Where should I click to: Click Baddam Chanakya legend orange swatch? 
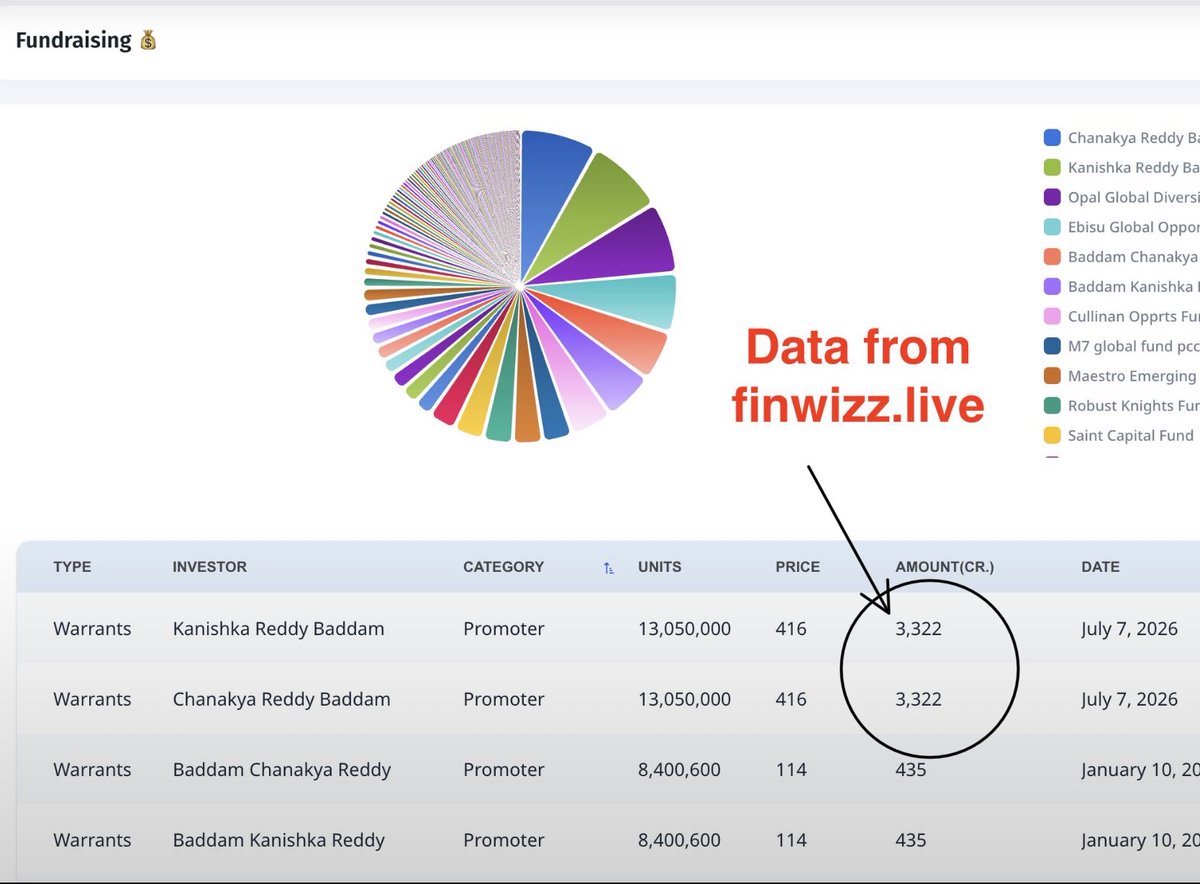coord(1052,257)
